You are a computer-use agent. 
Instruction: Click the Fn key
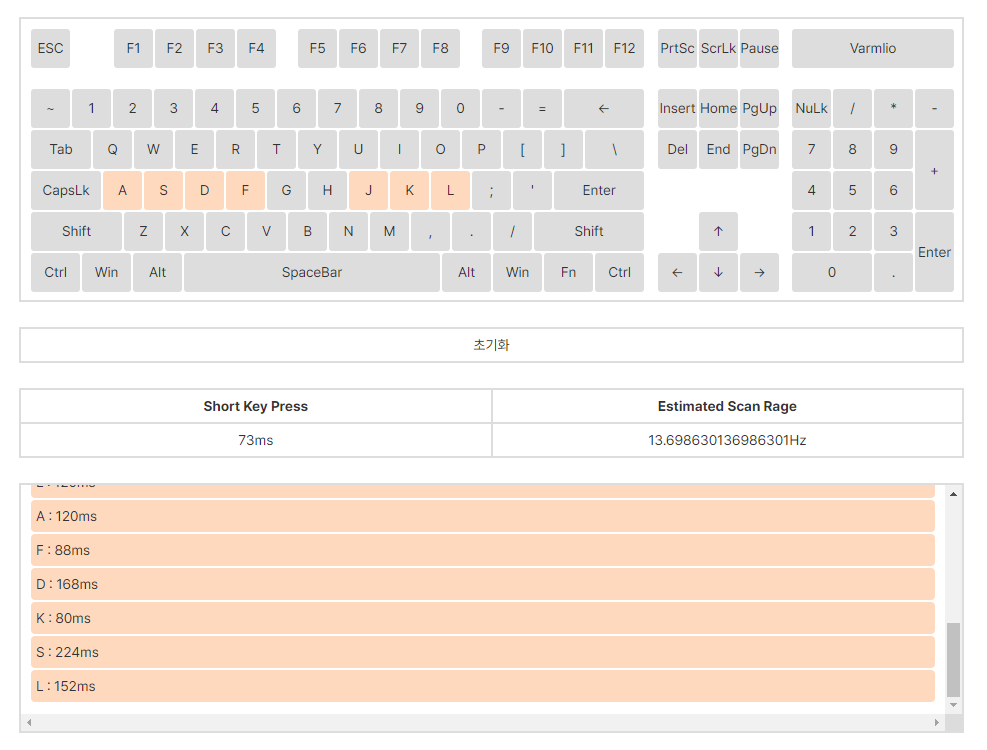568,272
